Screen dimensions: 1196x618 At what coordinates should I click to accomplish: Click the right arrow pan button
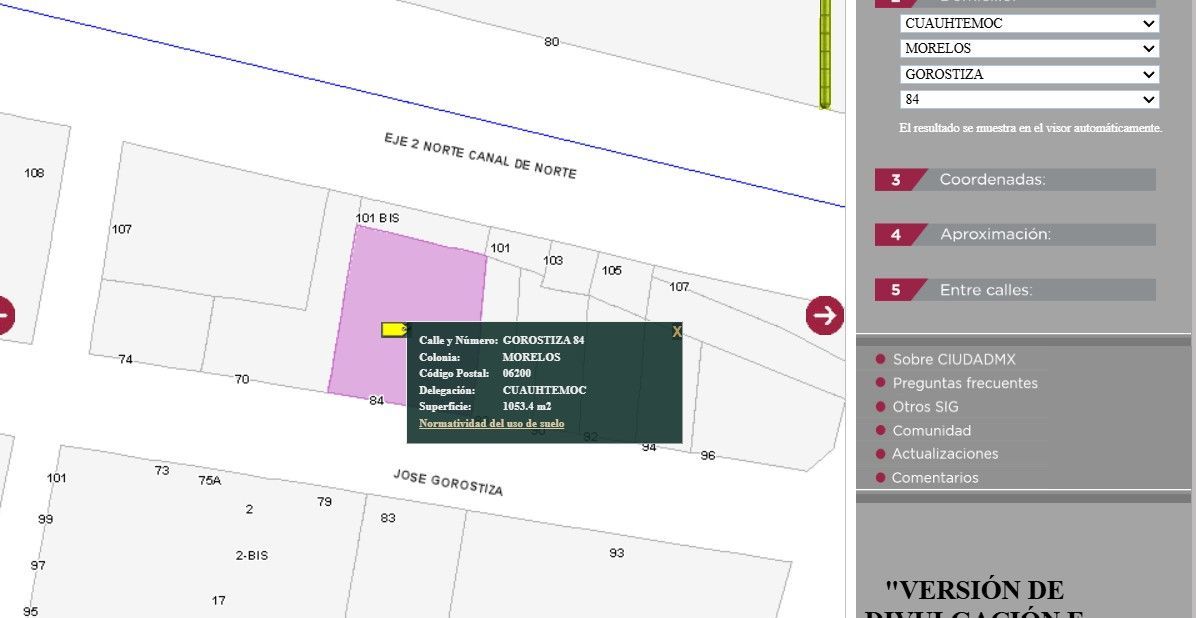click(824, 316)
